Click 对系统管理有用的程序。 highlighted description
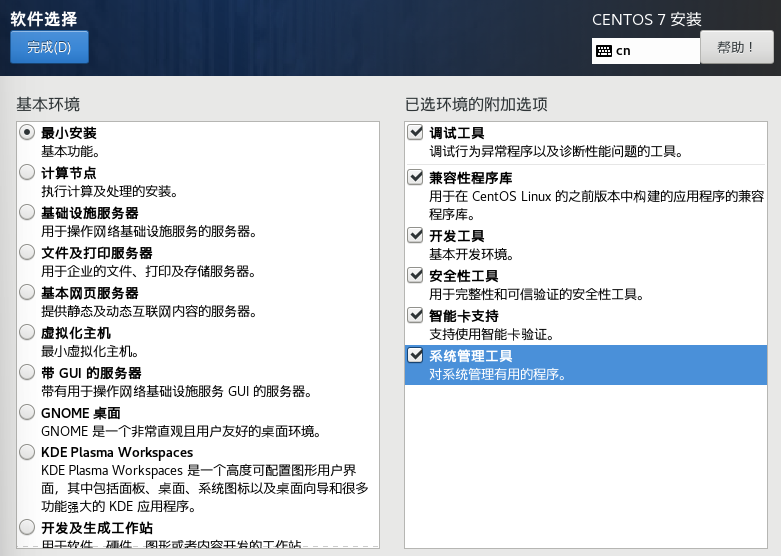The height and width of the screenshot is (556, 781). click(x=498, y=374)
